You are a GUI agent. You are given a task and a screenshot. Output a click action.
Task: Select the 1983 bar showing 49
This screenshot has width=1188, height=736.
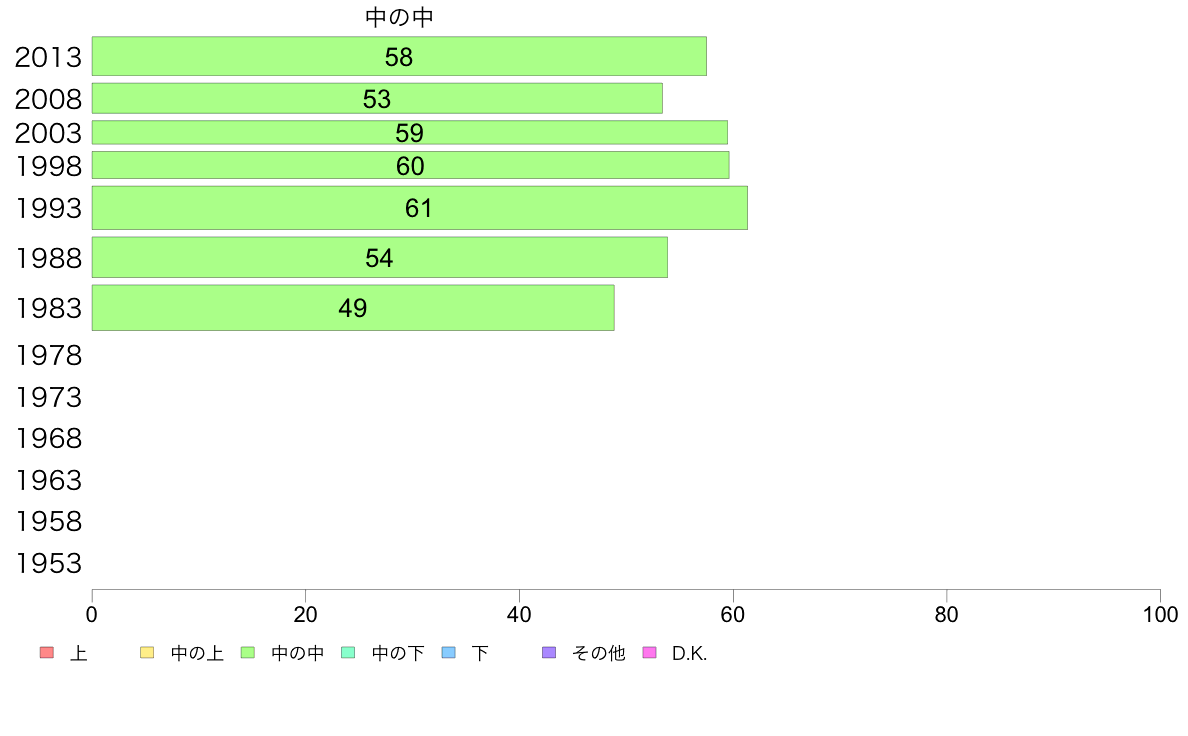pyautogui.click(x=353, y=308)
